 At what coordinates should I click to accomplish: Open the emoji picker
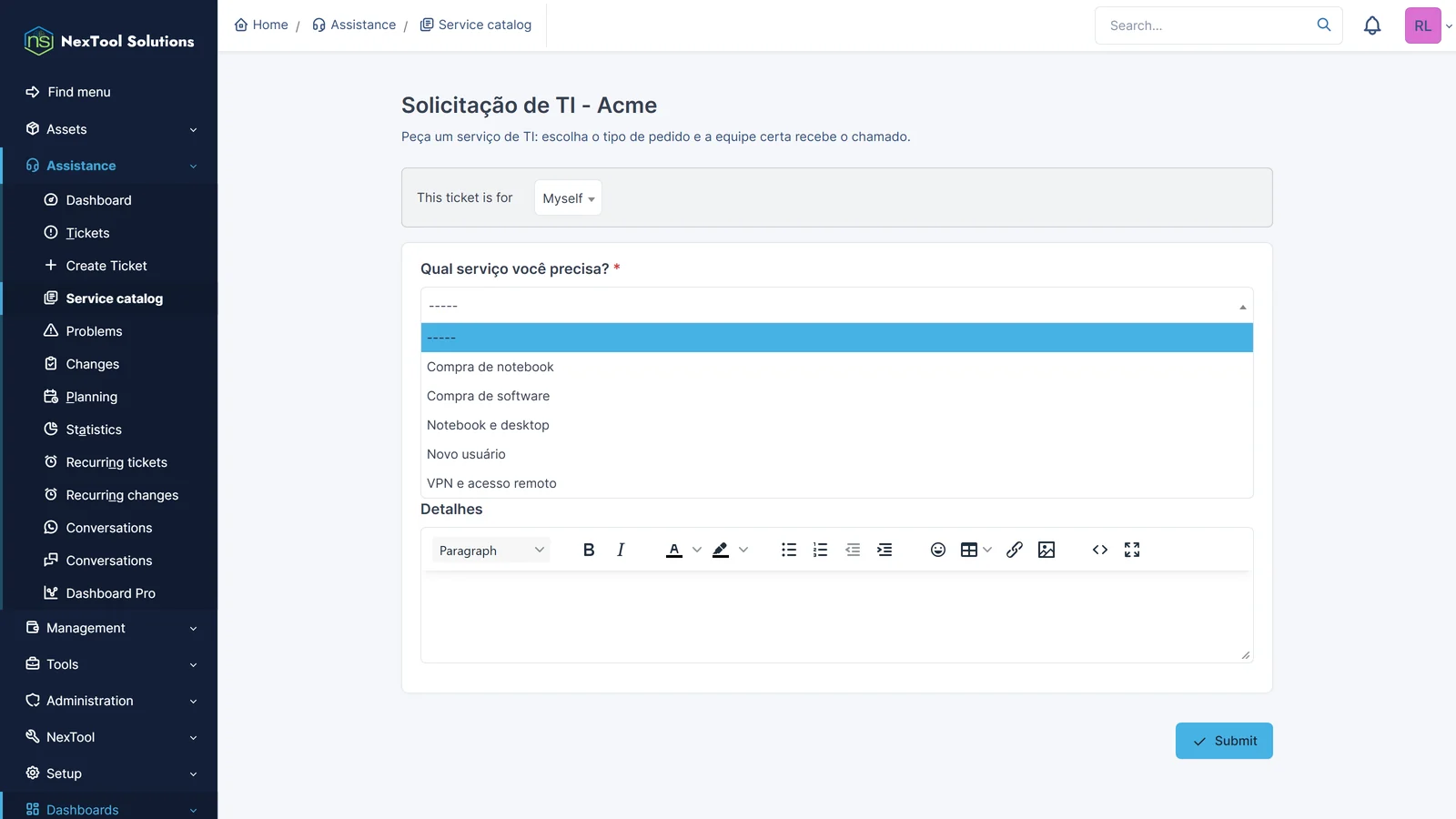pos(938,550)
